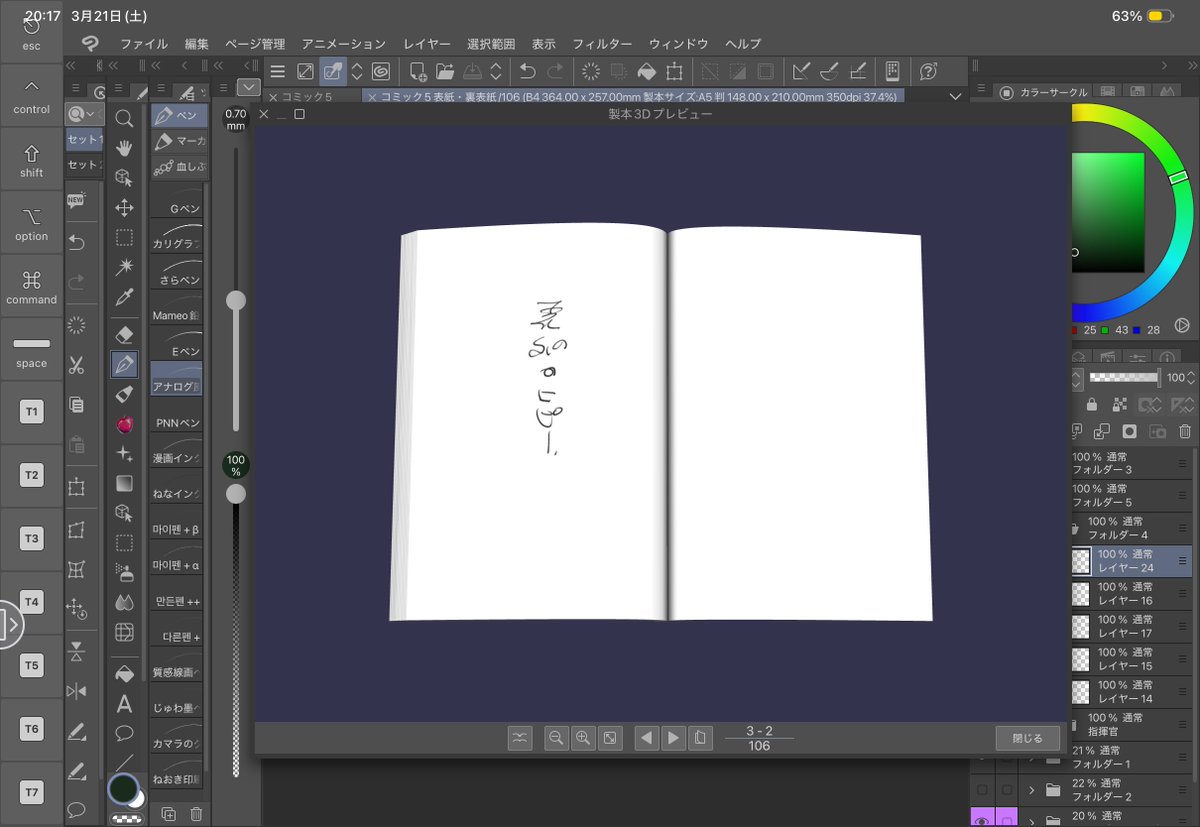
Task: Select the Gペン brush from the list
Action: coord(176,207)
